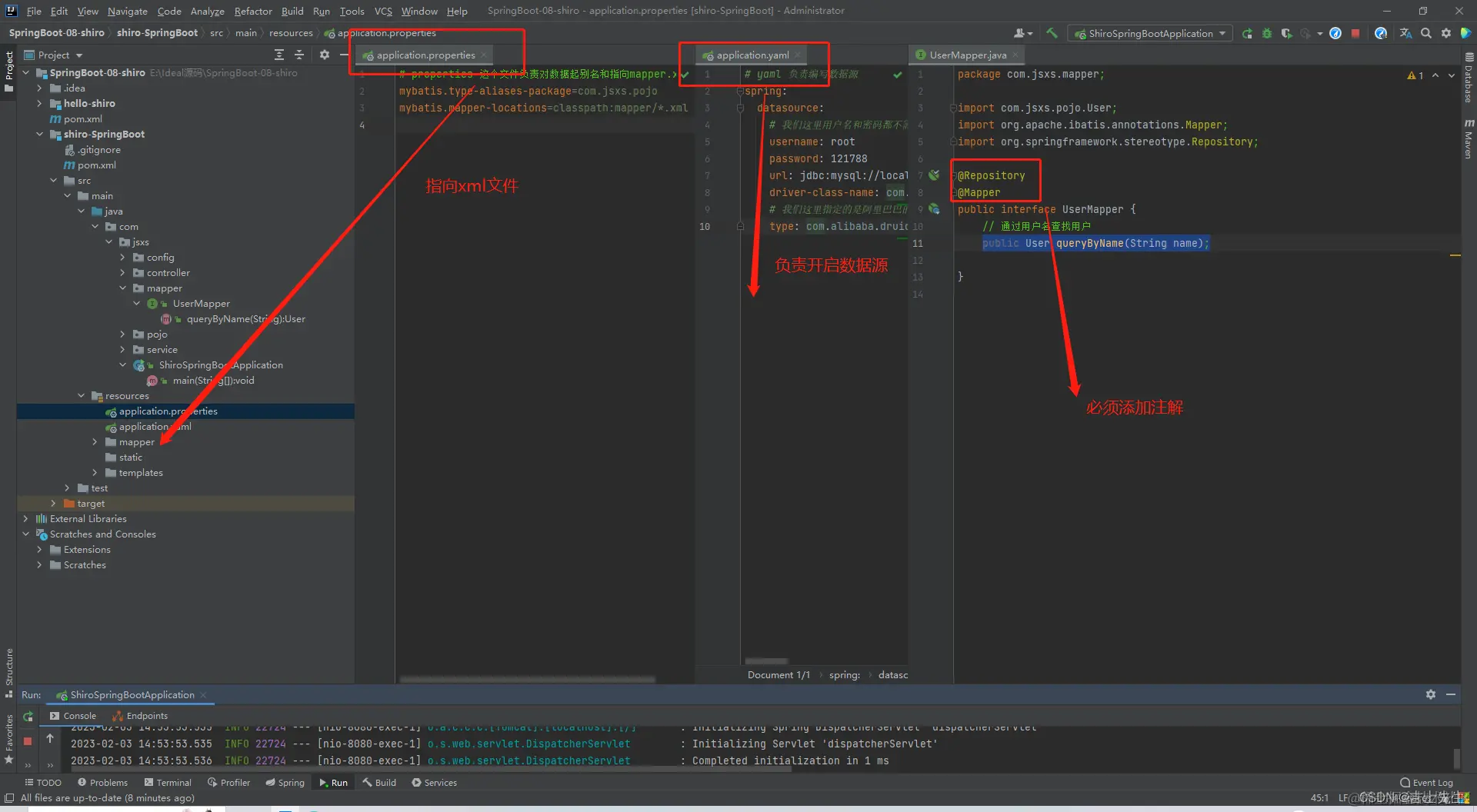Screen dimensions: 1477x812
Task: Open IDE settings gear in top toolbar
Action: [x=1446, y=33]
